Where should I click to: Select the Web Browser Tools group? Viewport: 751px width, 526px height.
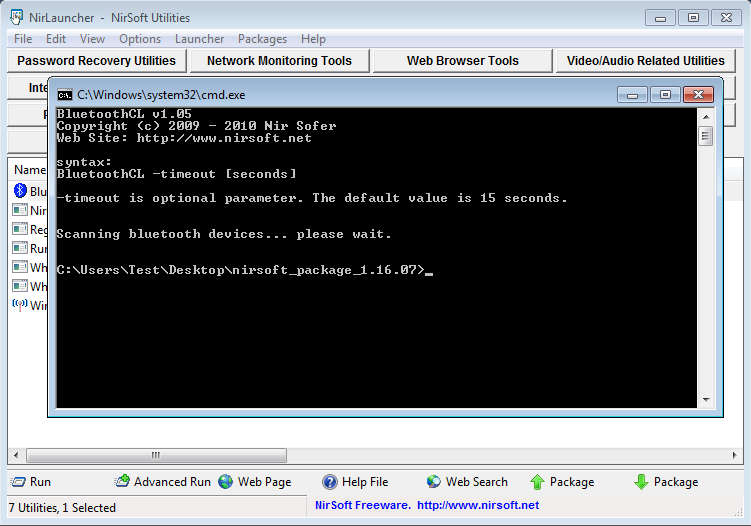(x=462, y=61)
